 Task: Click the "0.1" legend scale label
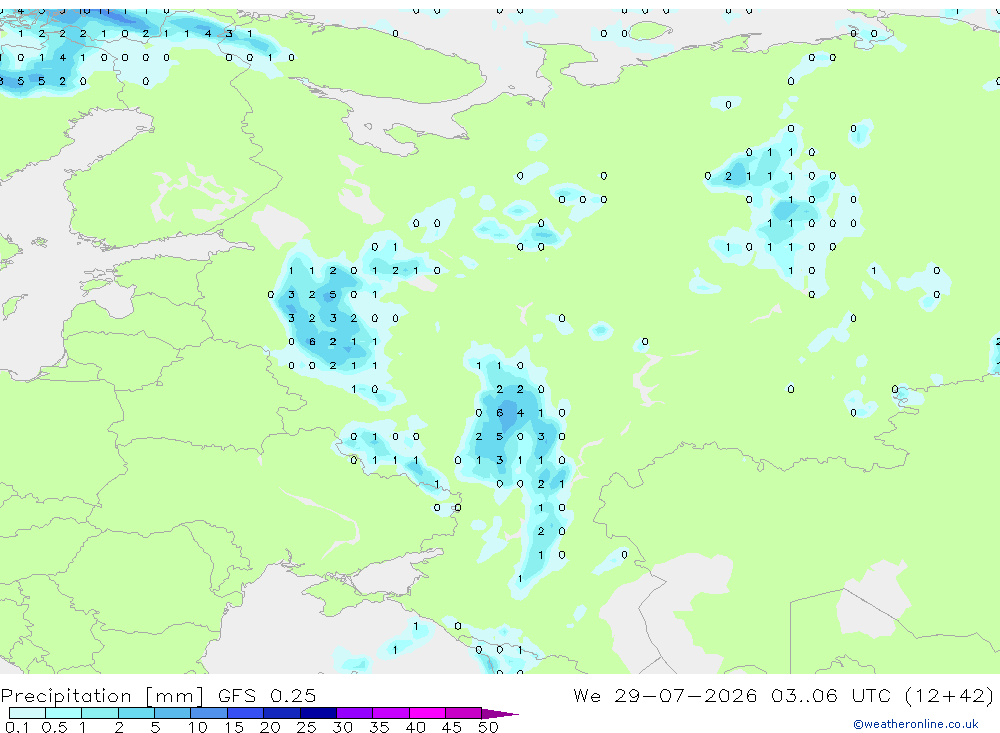pyautogui.click(x=17, y=727)
